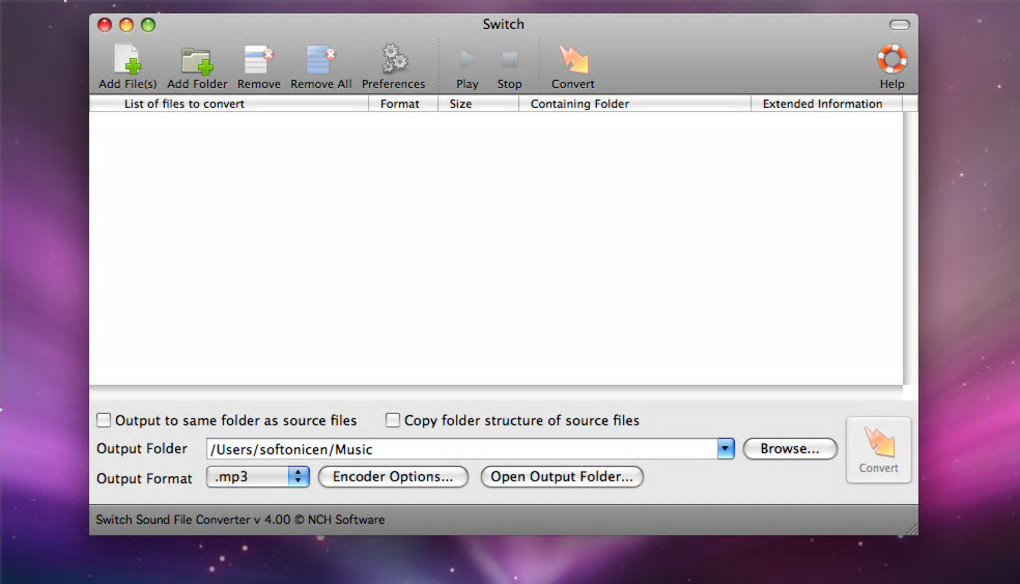
Task: Click the Output Folder label
Action: tap(142, 449)
